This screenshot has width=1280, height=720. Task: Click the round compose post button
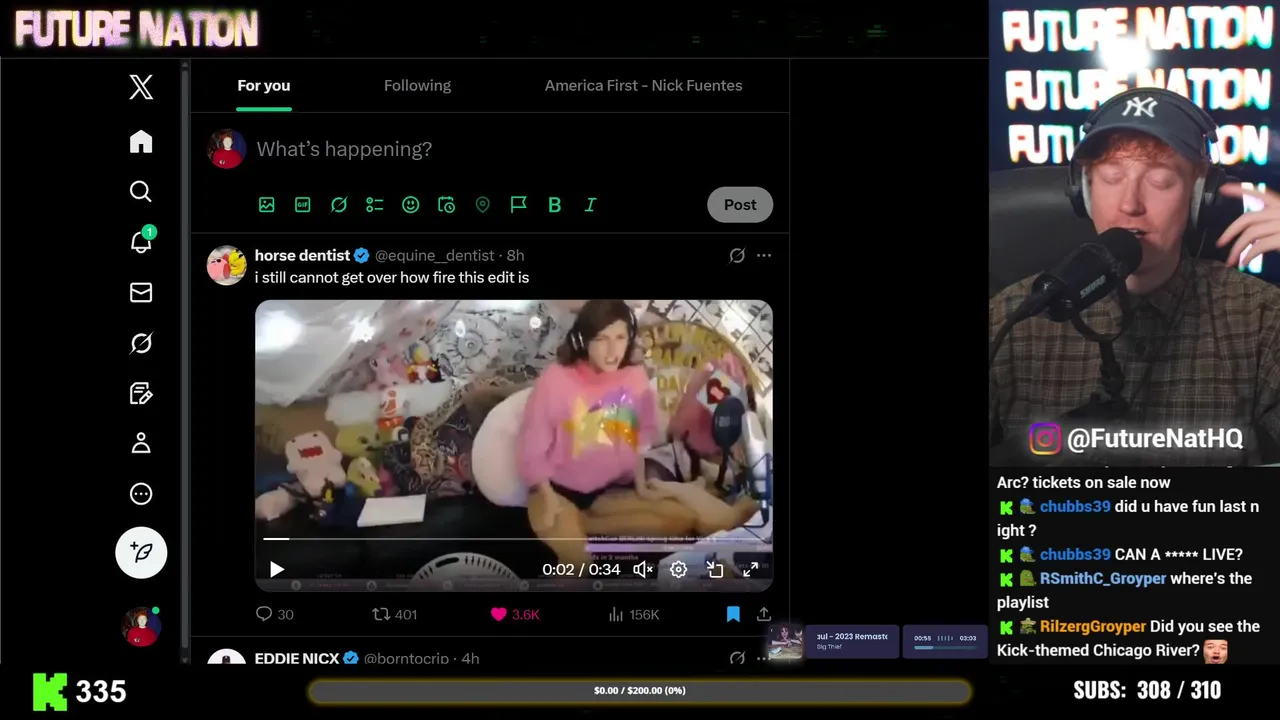[x=141, y=552]
